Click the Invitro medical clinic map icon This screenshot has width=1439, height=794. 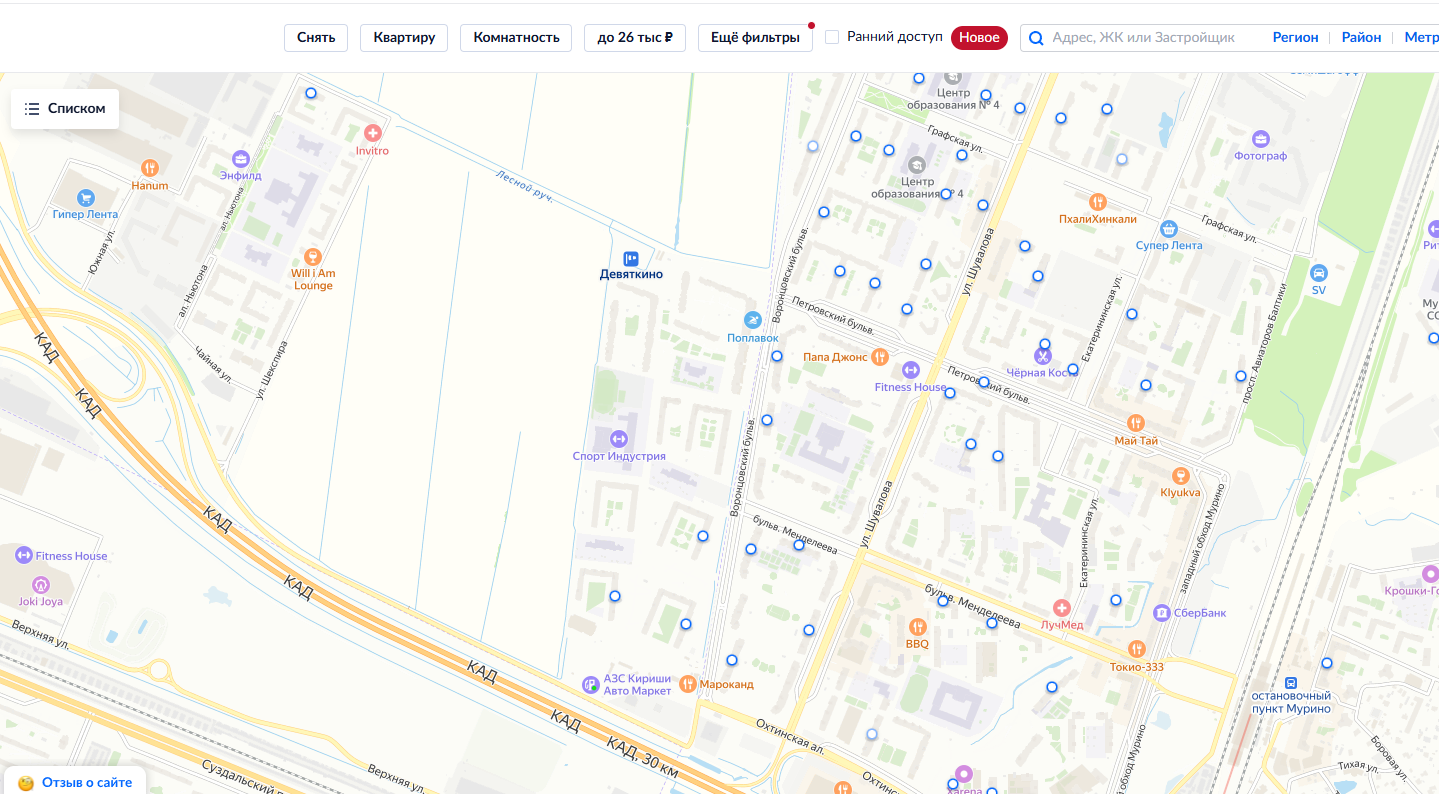click(x=372, y=133)
